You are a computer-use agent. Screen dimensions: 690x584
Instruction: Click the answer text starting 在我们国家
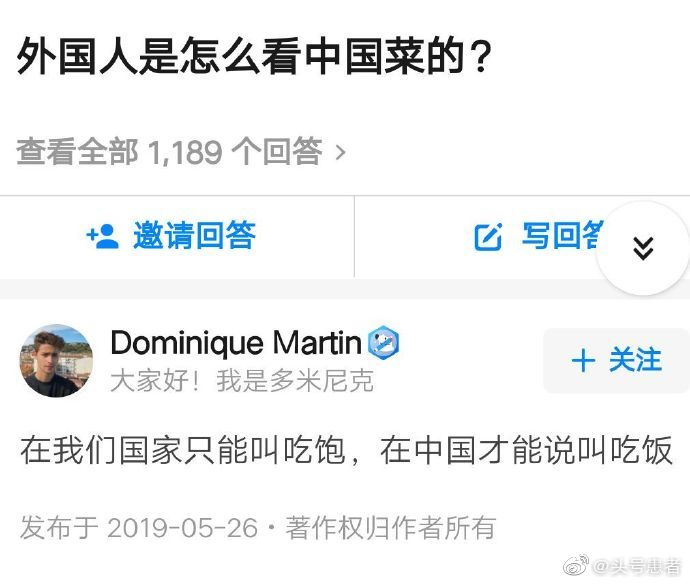[345, 450]
